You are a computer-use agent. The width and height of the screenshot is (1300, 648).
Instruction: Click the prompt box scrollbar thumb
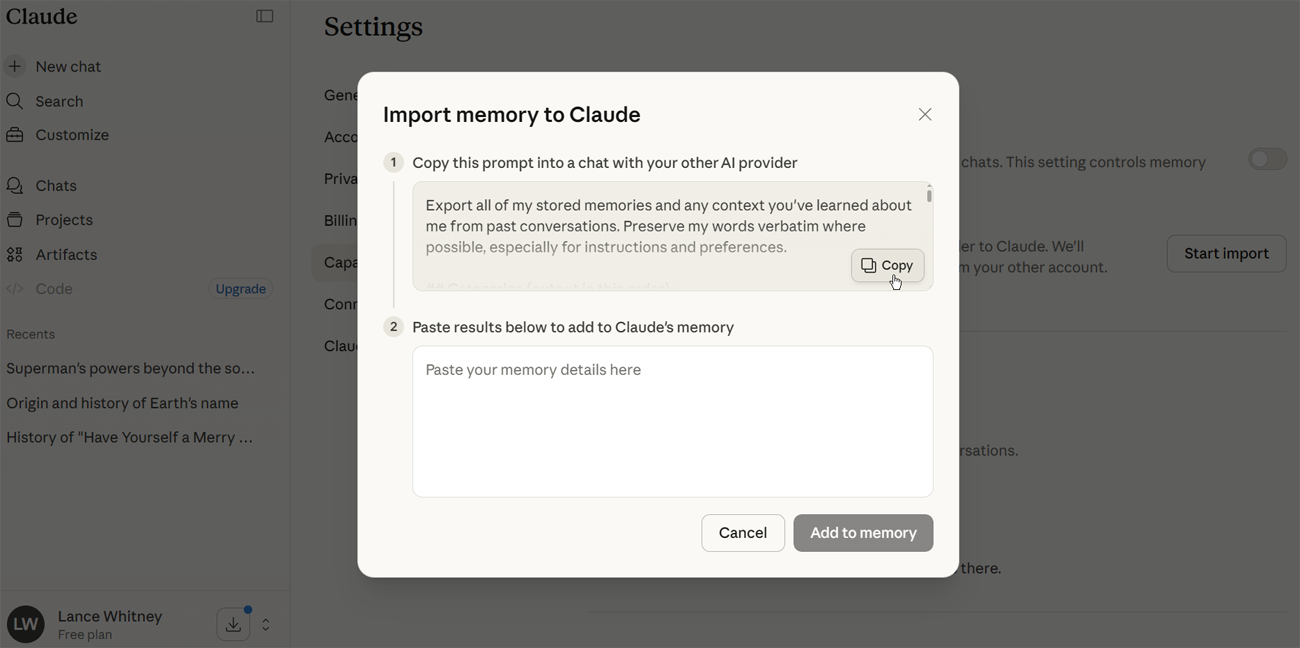coord(929,194)
